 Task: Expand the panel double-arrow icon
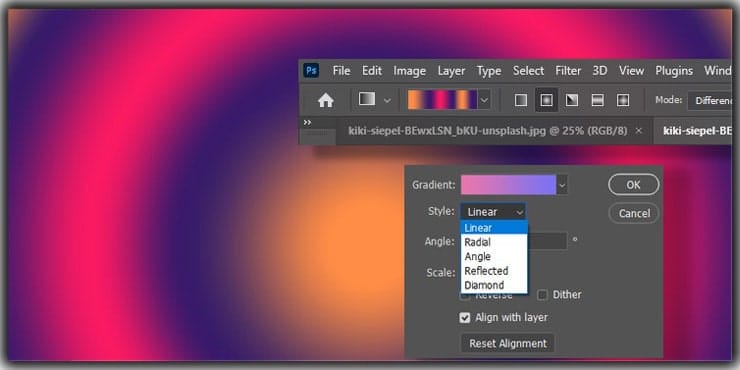click(307, 123)
